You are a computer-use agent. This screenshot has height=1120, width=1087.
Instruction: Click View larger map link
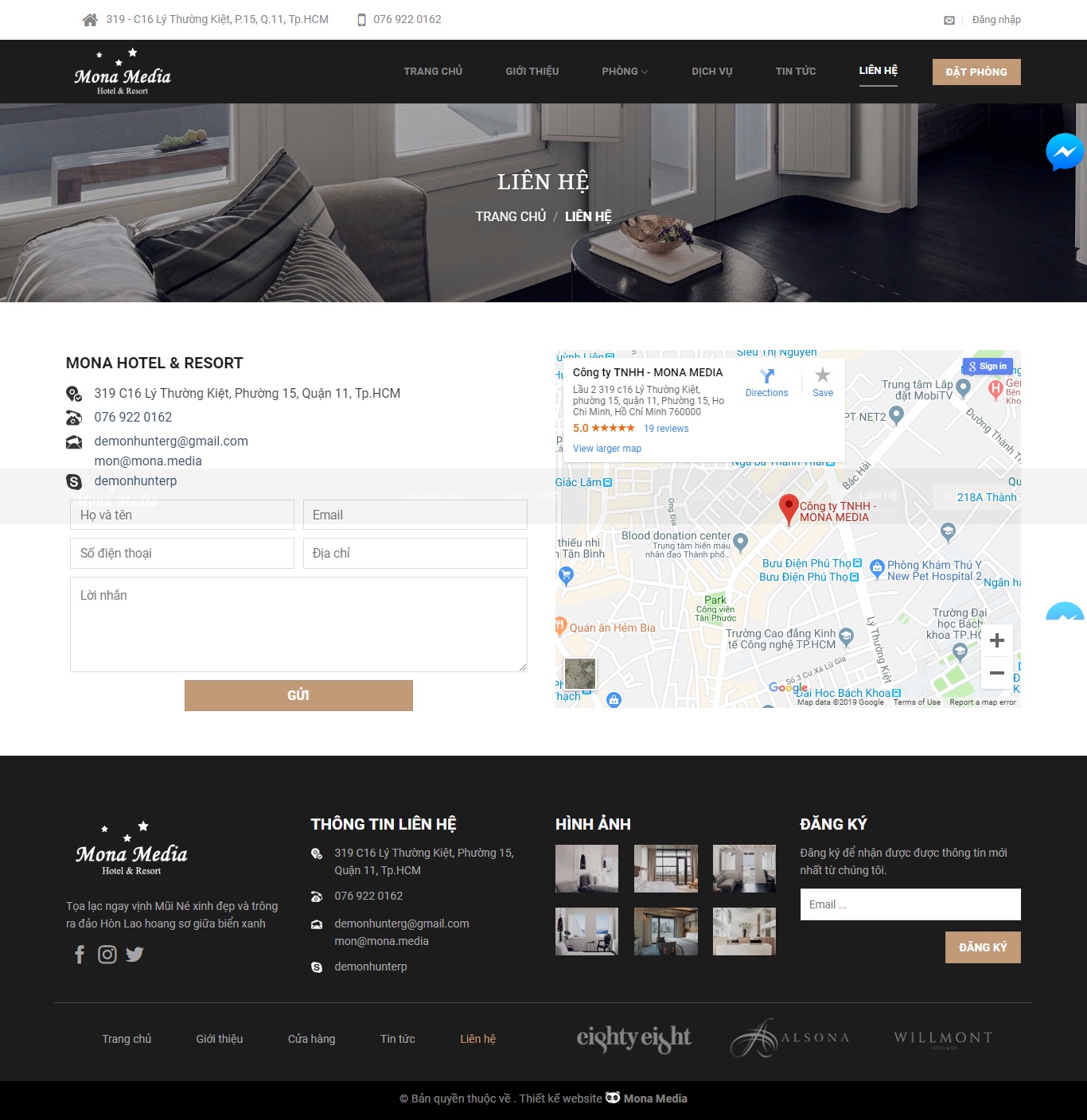(x=607, y=449)
